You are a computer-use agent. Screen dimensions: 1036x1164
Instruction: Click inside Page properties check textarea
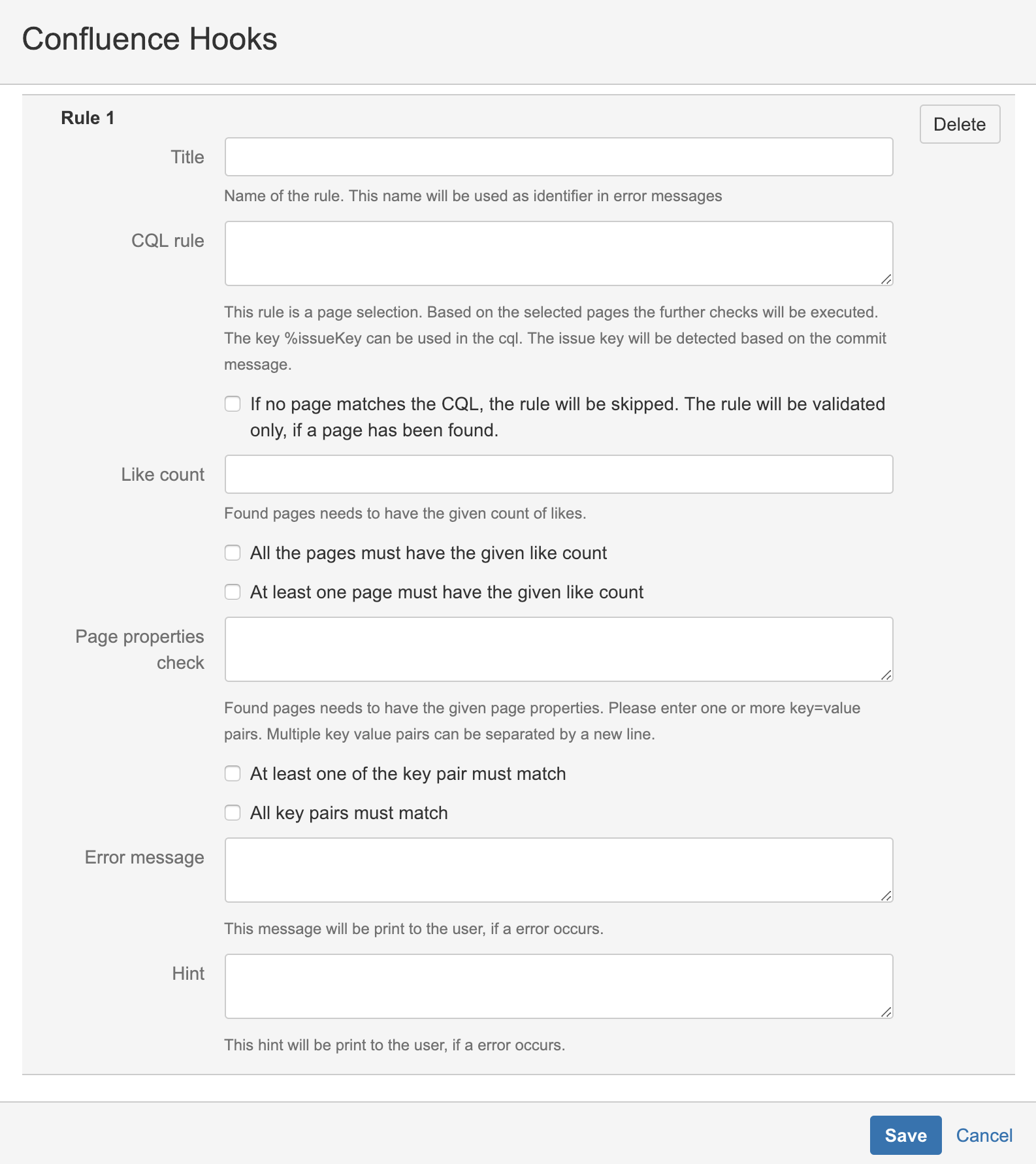pos(558,649)
